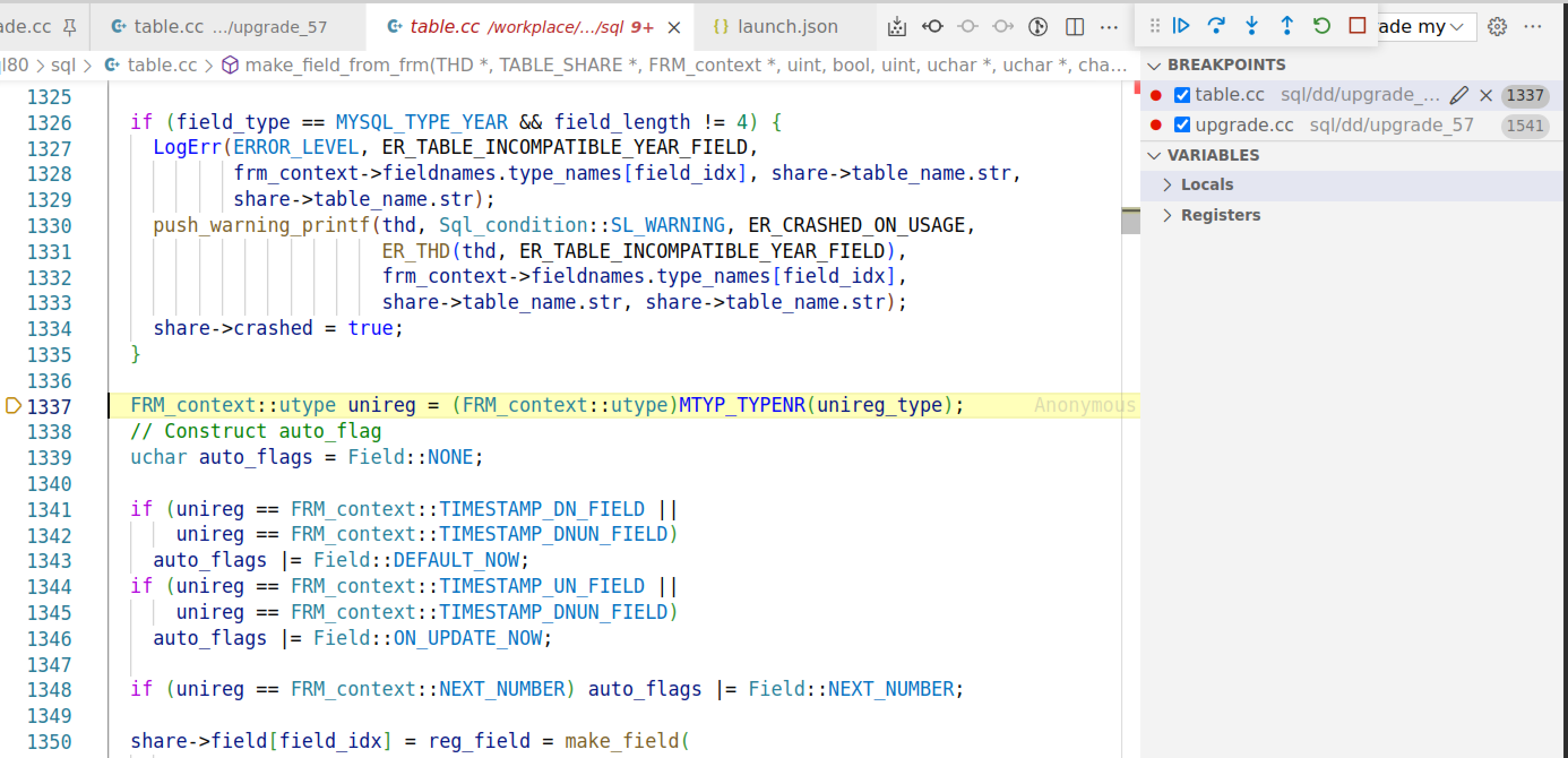Edit the table.cc breakpoint with pencil
The width and height of the screenshot is (1568, 758).
coord(1458,95)
